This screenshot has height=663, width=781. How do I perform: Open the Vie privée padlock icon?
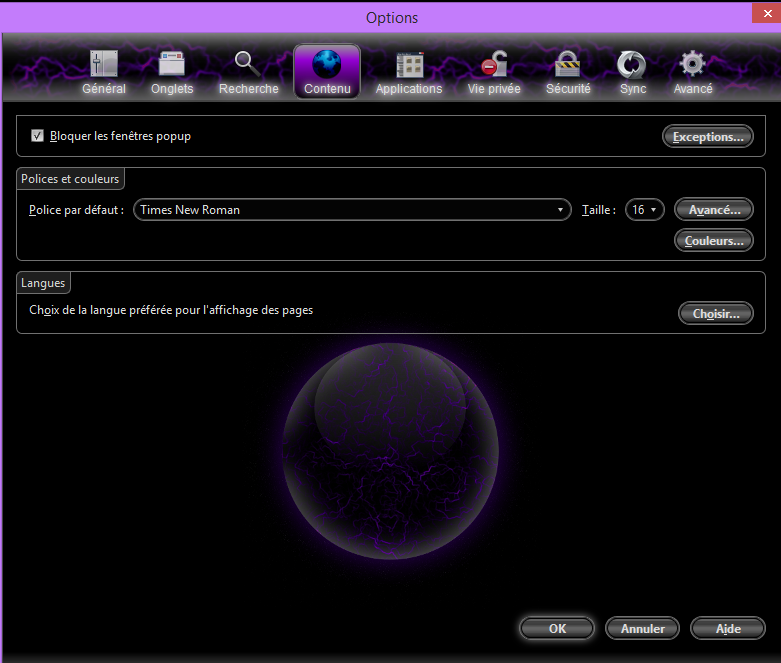[494, 65]
